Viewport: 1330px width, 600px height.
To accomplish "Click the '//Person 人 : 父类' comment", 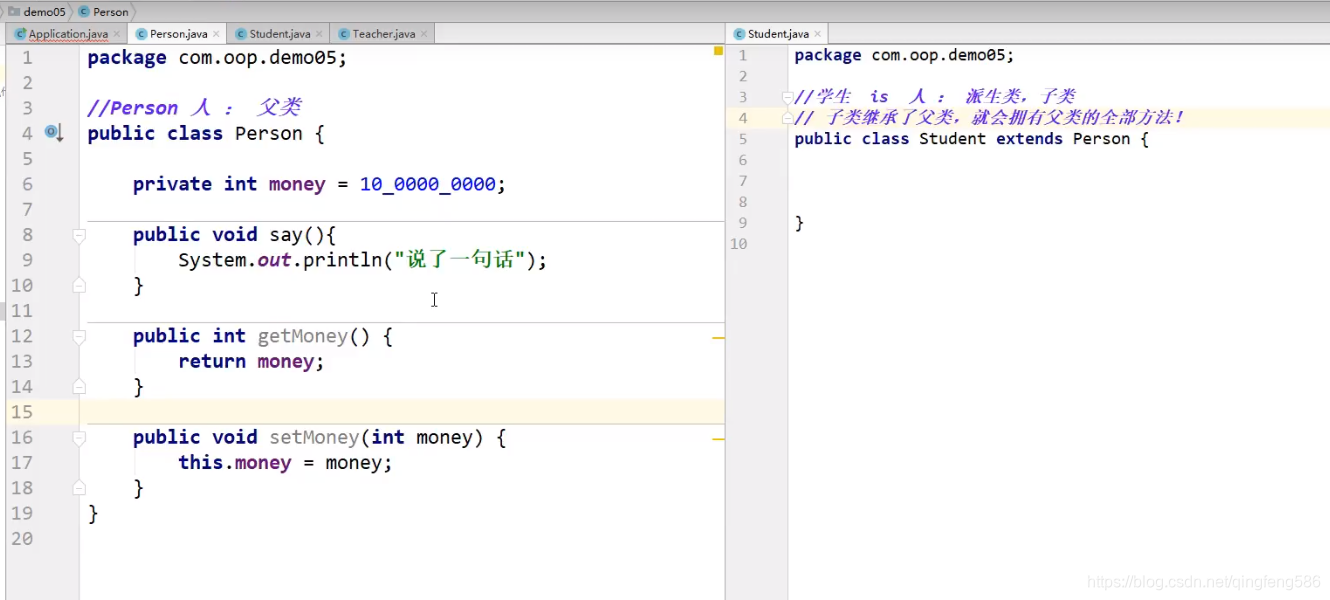I will coord(194,108).
